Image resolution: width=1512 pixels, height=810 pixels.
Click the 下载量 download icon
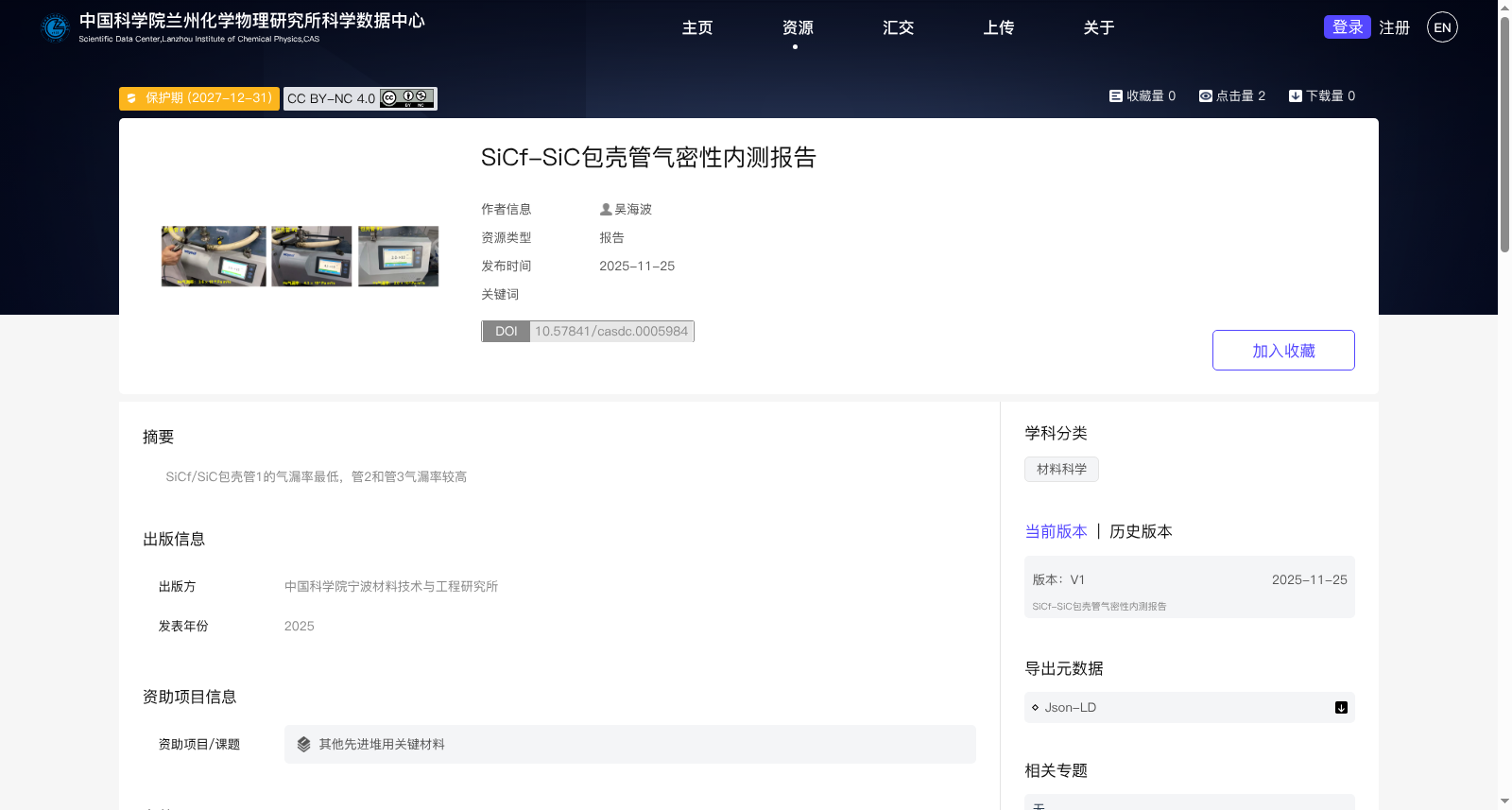click(1296, 96)
